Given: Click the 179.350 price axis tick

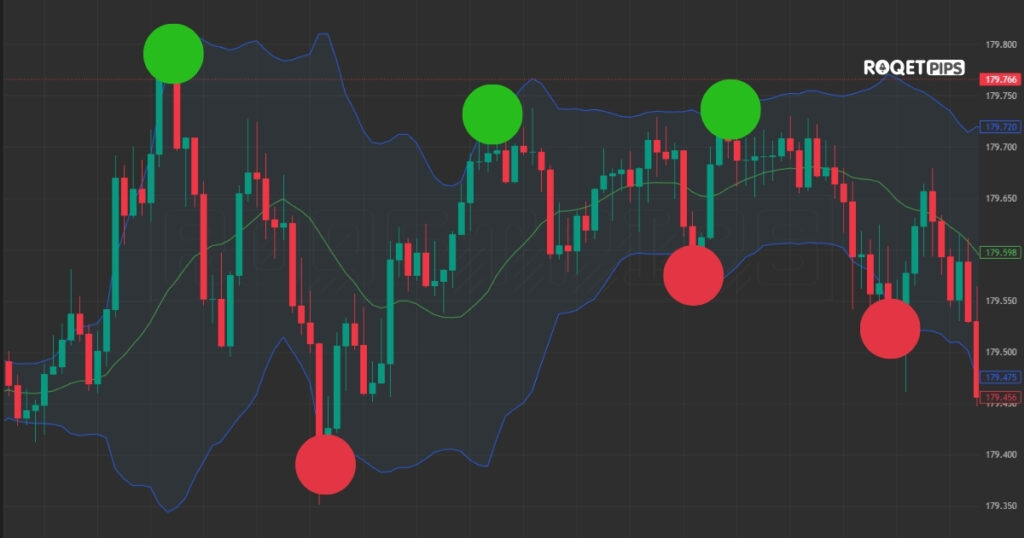Looking at the screenshot, I should [1000, 506].
